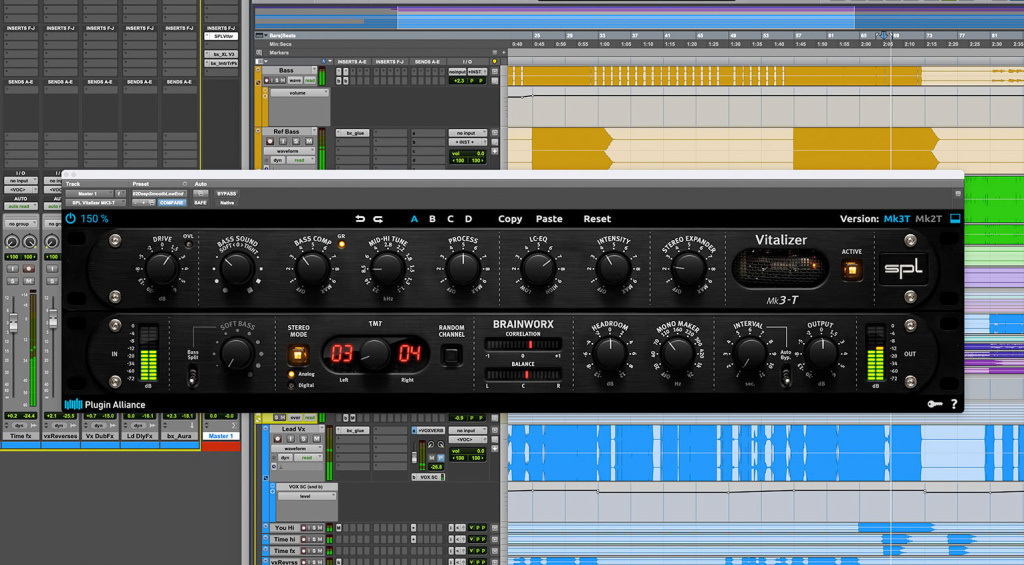Click the LC-EQ knob
Screen dimensions: 1024x565
(537, 268)
